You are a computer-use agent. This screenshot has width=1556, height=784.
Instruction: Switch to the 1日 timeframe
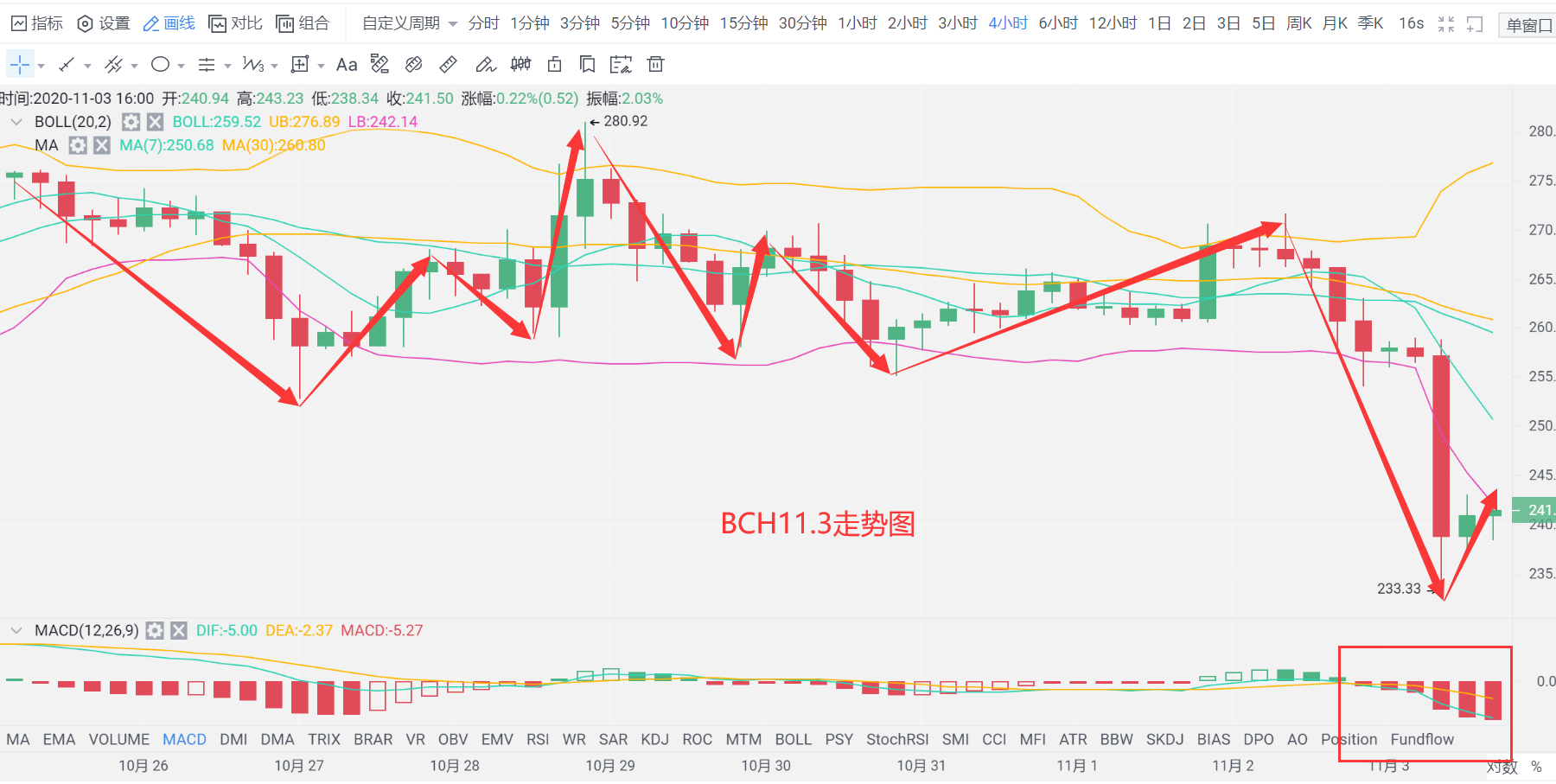tap(1159, 23)
